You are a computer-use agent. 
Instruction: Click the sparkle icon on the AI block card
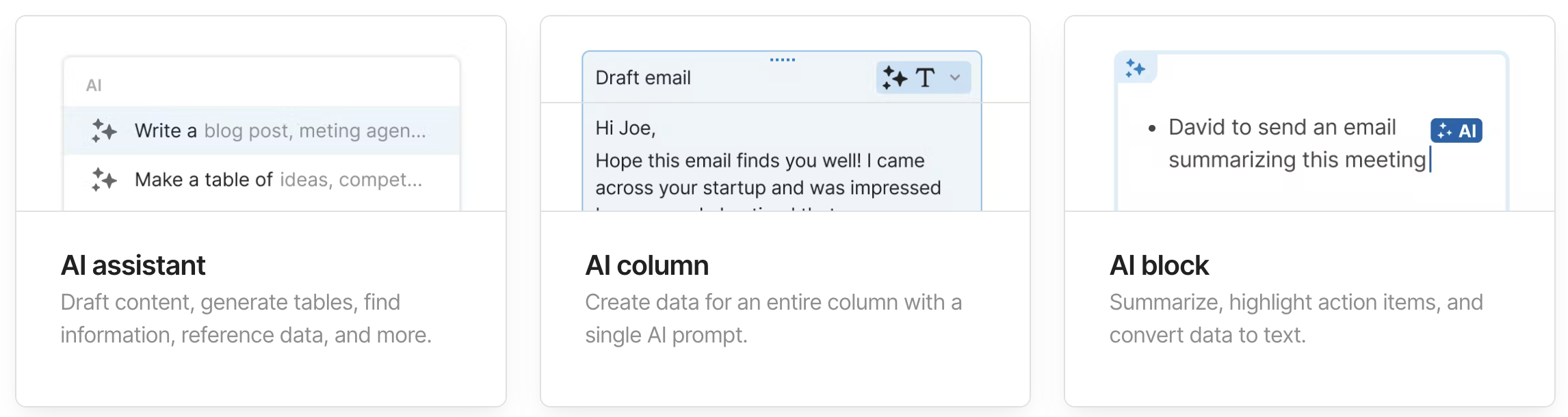point(1134,68)
